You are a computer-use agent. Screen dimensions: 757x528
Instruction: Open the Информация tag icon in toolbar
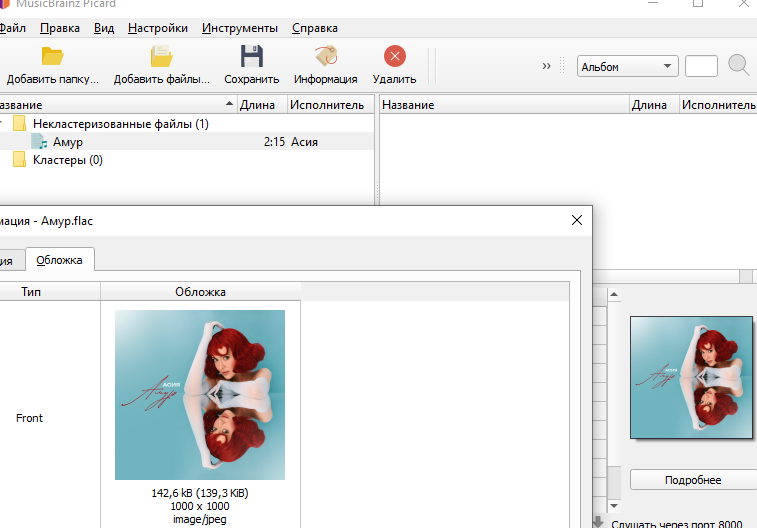pos(326,56)
